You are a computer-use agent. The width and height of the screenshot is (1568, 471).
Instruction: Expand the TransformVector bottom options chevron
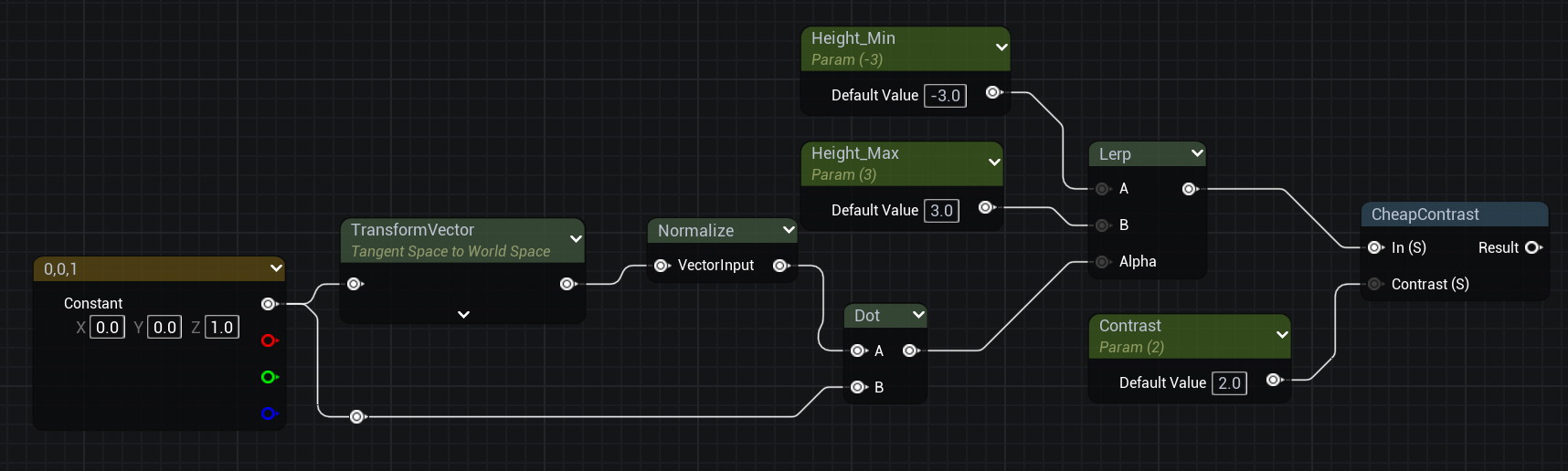point(463,314)
